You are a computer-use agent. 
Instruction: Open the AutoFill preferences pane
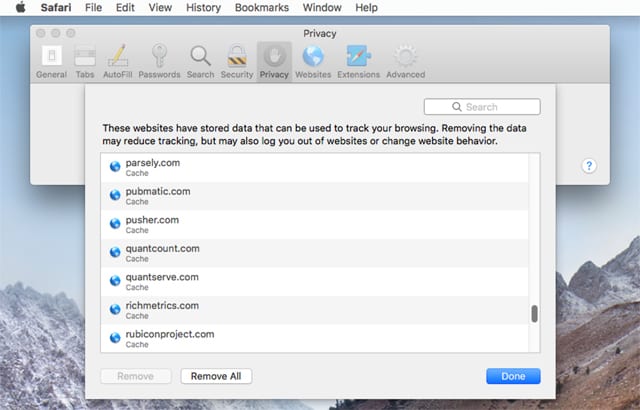tap(118, 59)
